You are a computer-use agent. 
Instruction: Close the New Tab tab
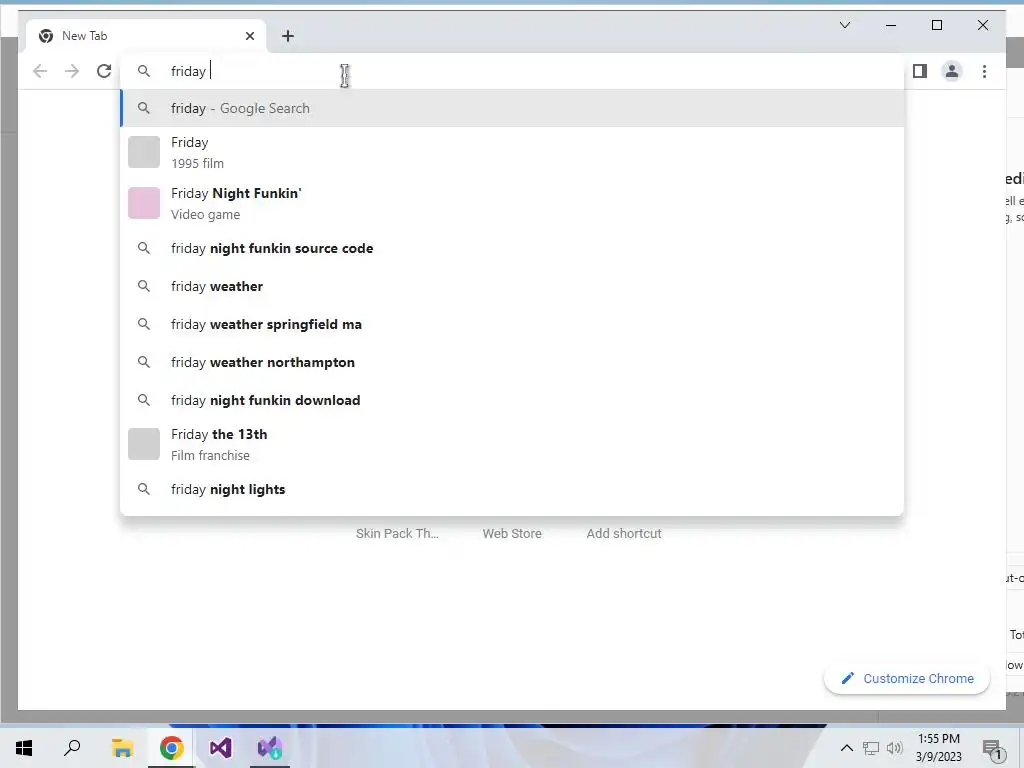249,36
